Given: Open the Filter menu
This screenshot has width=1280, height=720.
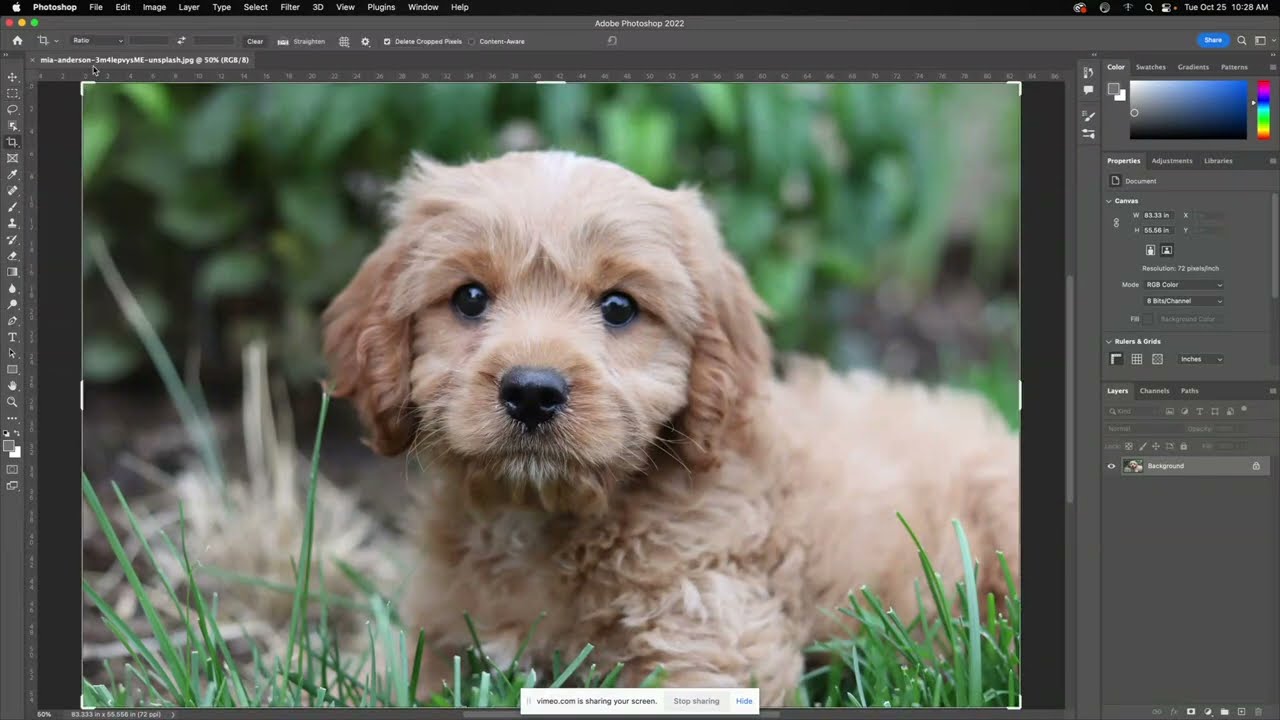Looking at the screenshot, I should [x=290, y=7].
